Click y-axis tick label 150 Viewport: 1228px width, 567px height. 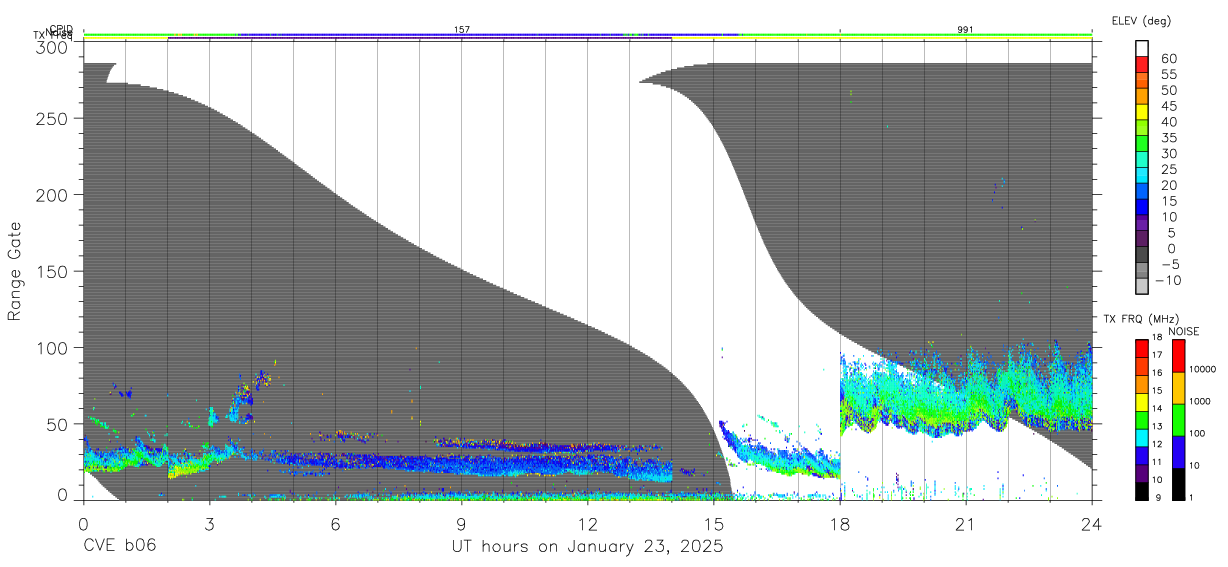point(54,271)
